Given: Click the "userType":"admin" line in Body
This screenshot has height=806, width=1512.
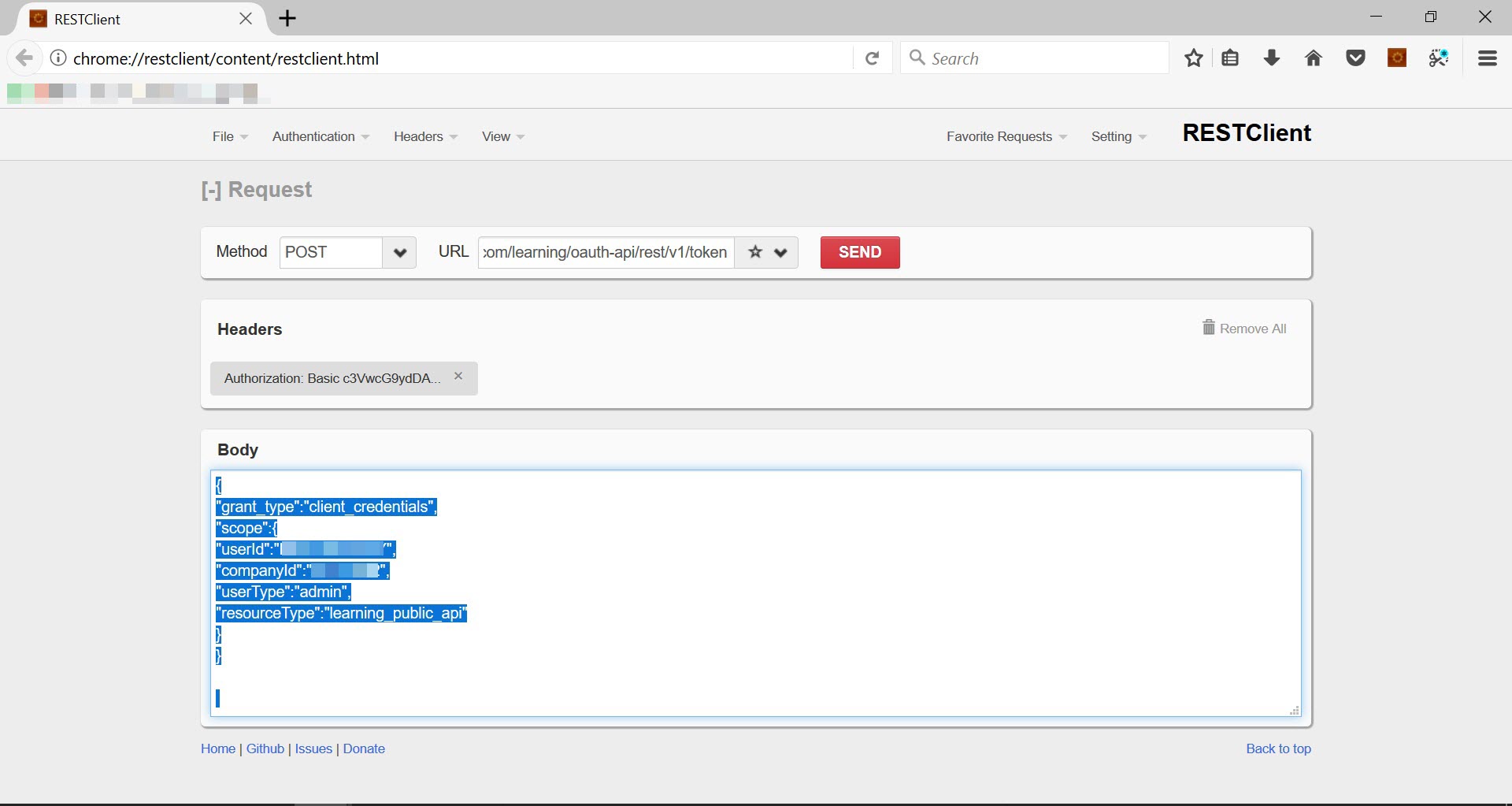Looking at the screenshot, I should coord(283,592).
